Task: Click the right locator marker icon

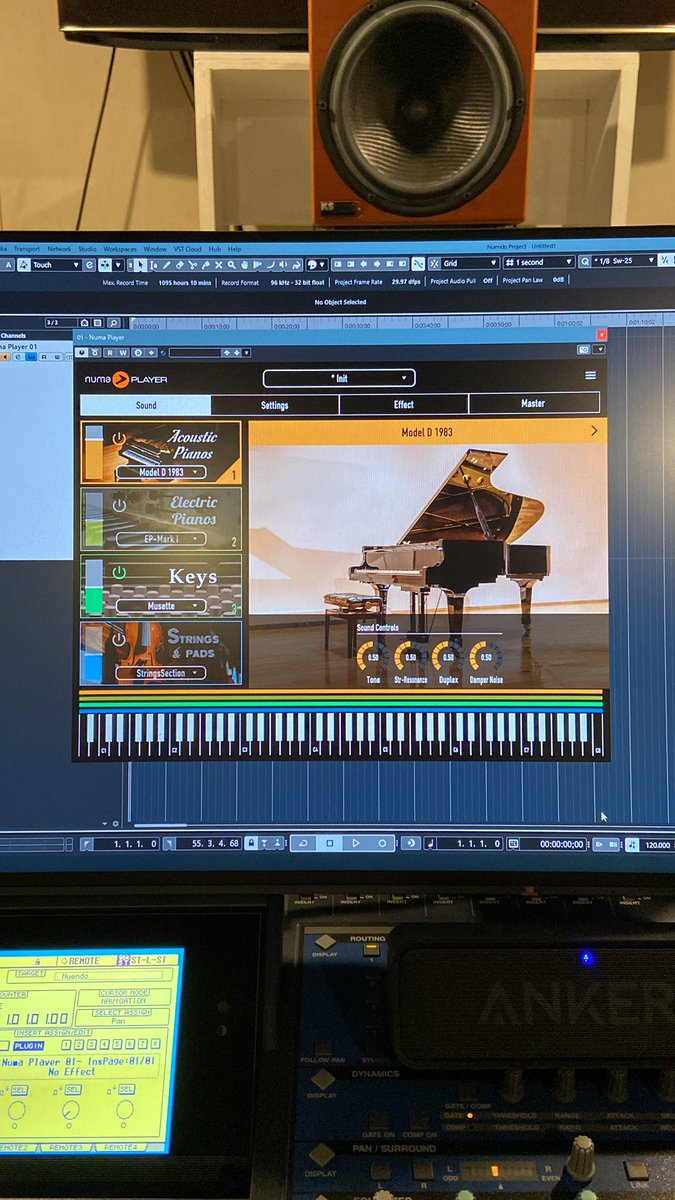Action: click(x=169, y=843)
